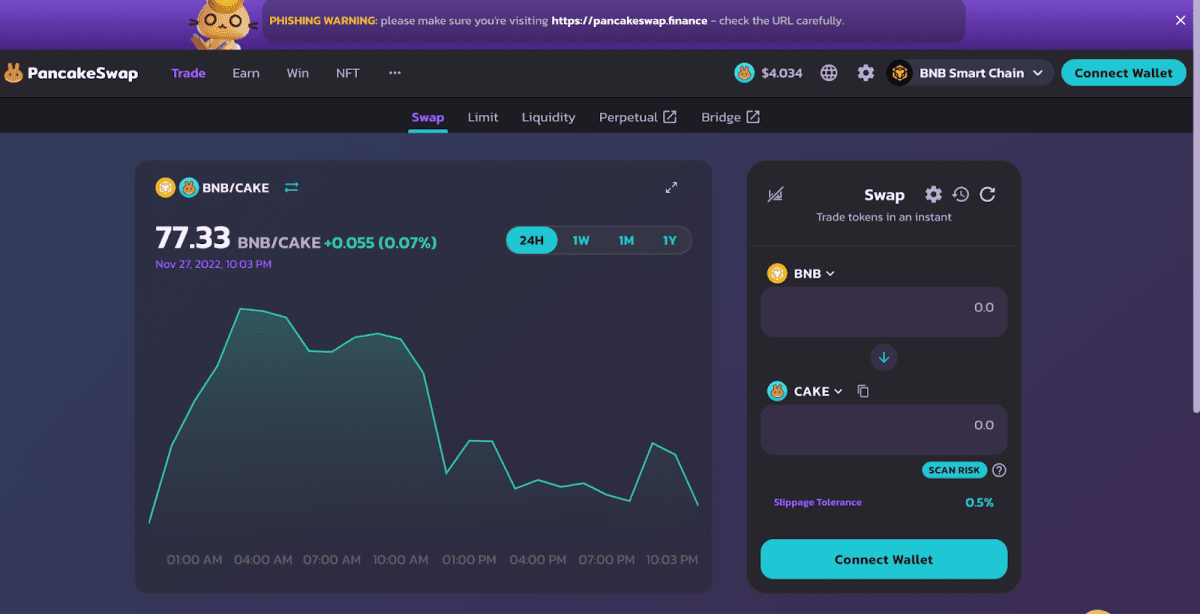Open recent transactions history icon
Viewport: 1200px width, 614px height.
point(960,194)
